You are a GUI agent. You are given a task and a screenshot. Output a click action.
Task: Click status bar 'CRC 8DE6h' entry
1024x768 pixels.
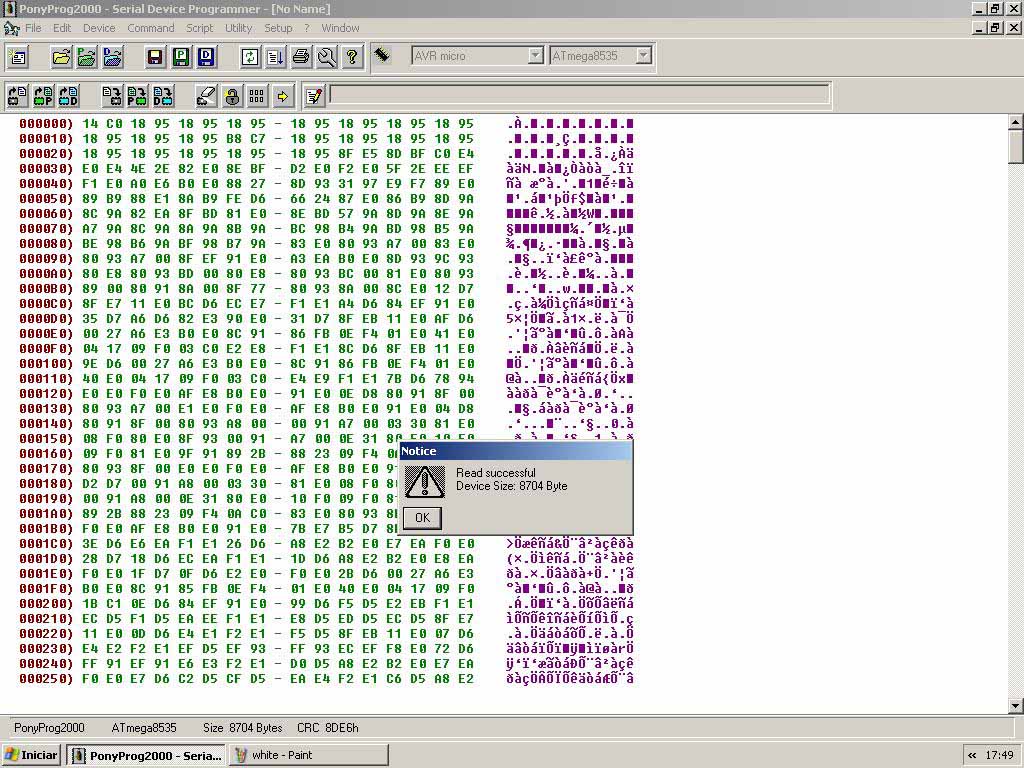pyautogui.click(x=328, y=728)
